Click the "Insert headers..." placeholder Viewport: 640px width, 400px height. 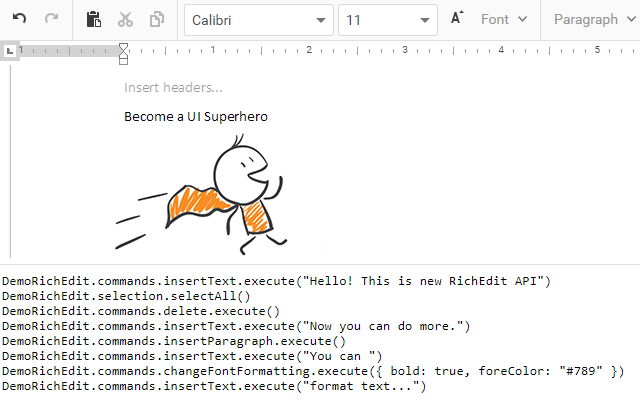(173, 87)
